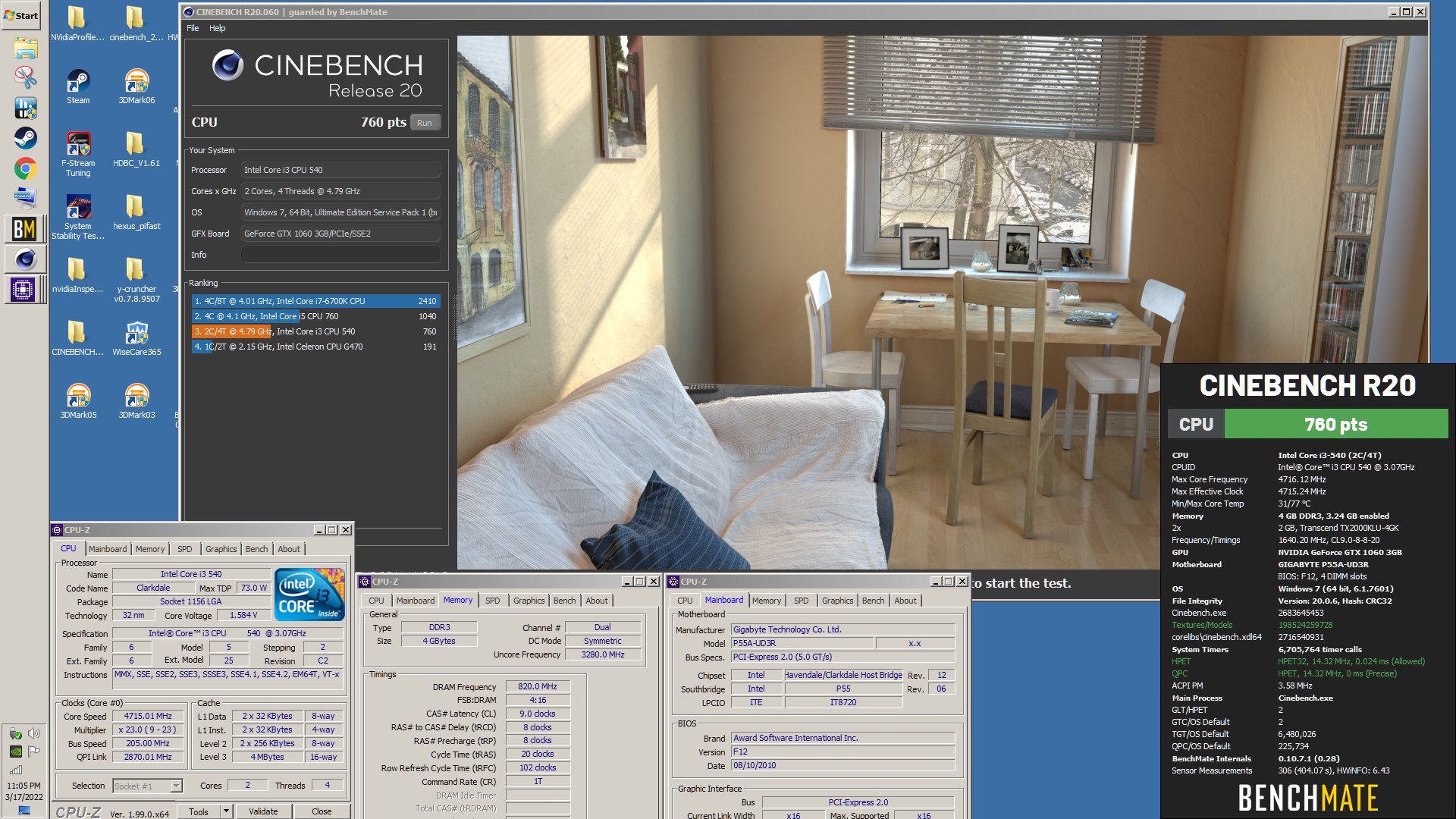Launch the Snipping Tool taskbar icon
The width and height of the screenshot is (1456, 819).
click(25, 77)
